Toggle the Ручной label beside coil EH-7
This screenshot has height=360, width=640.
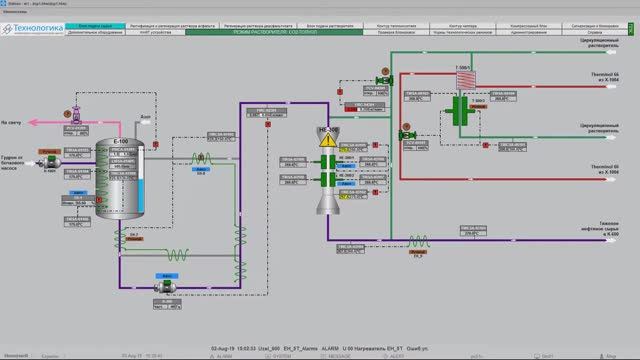134,239
